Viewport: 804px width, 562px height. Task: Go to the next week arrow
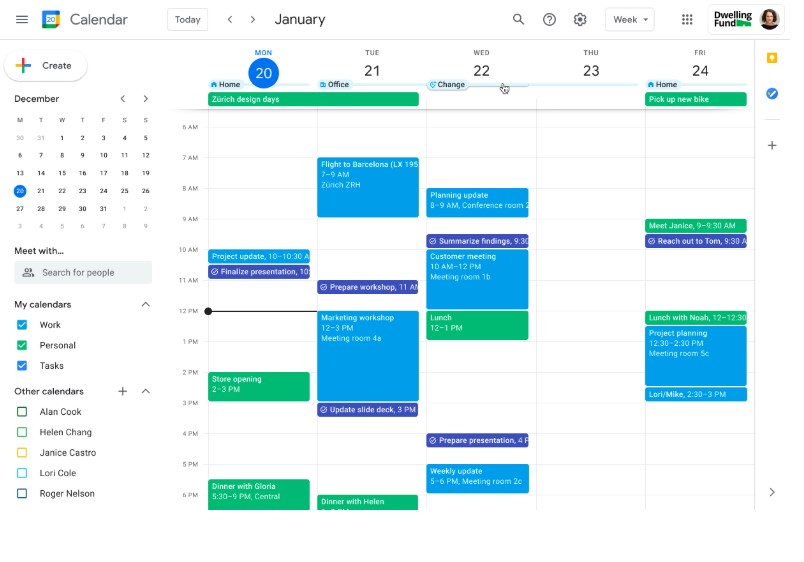[x=253, y=19]
